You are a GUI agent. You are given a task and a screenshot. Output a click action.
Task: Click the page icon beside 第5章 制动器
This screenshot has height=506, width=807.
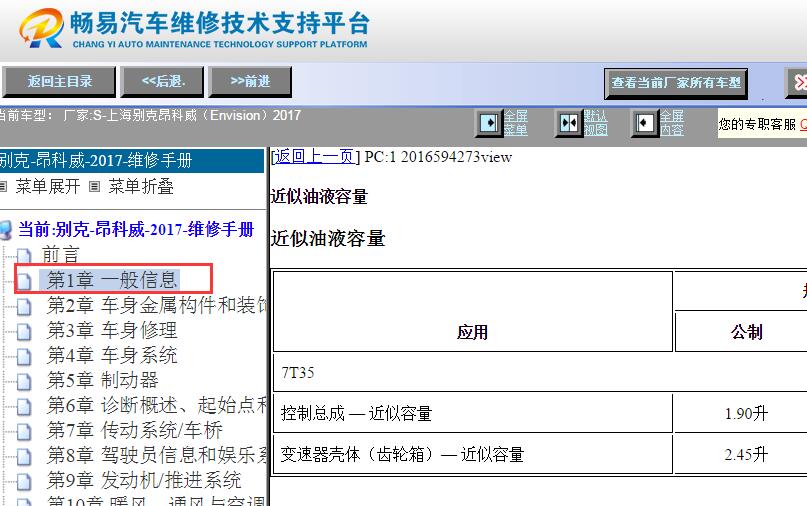pyautogui.click(x=24, y=381)
